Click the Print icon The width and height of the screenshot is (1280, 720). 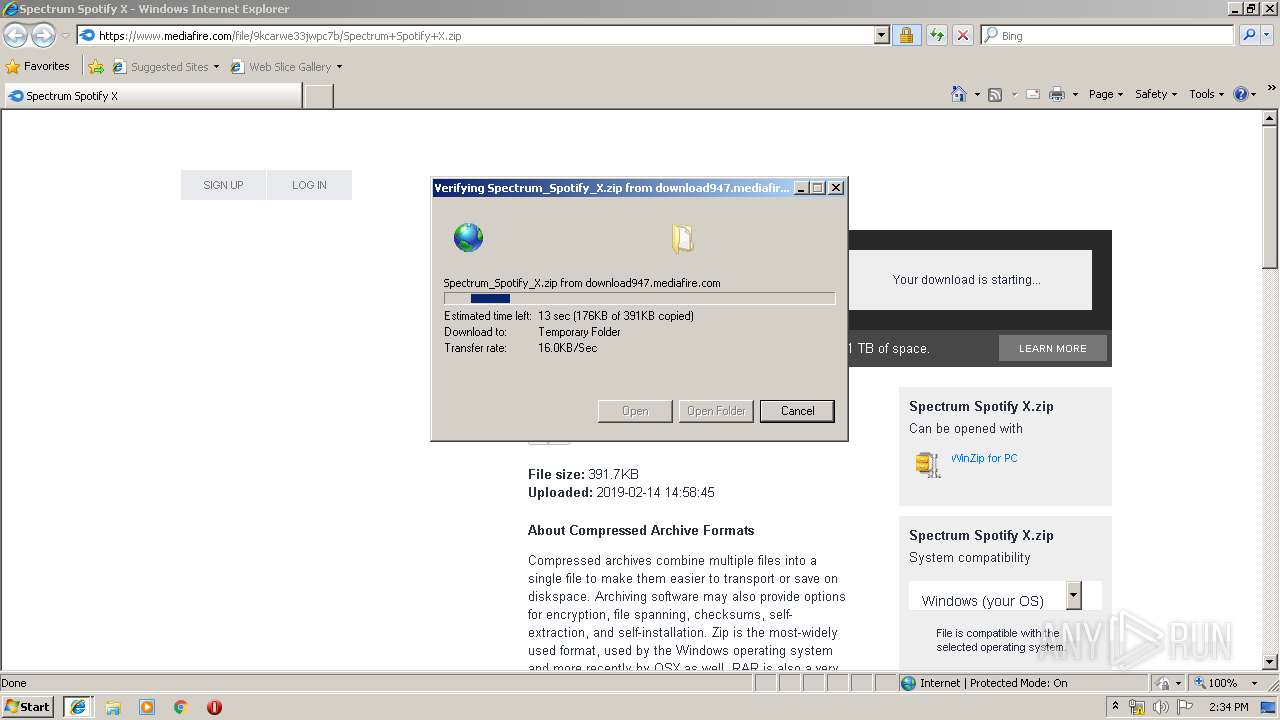[x=1057, y=94]
